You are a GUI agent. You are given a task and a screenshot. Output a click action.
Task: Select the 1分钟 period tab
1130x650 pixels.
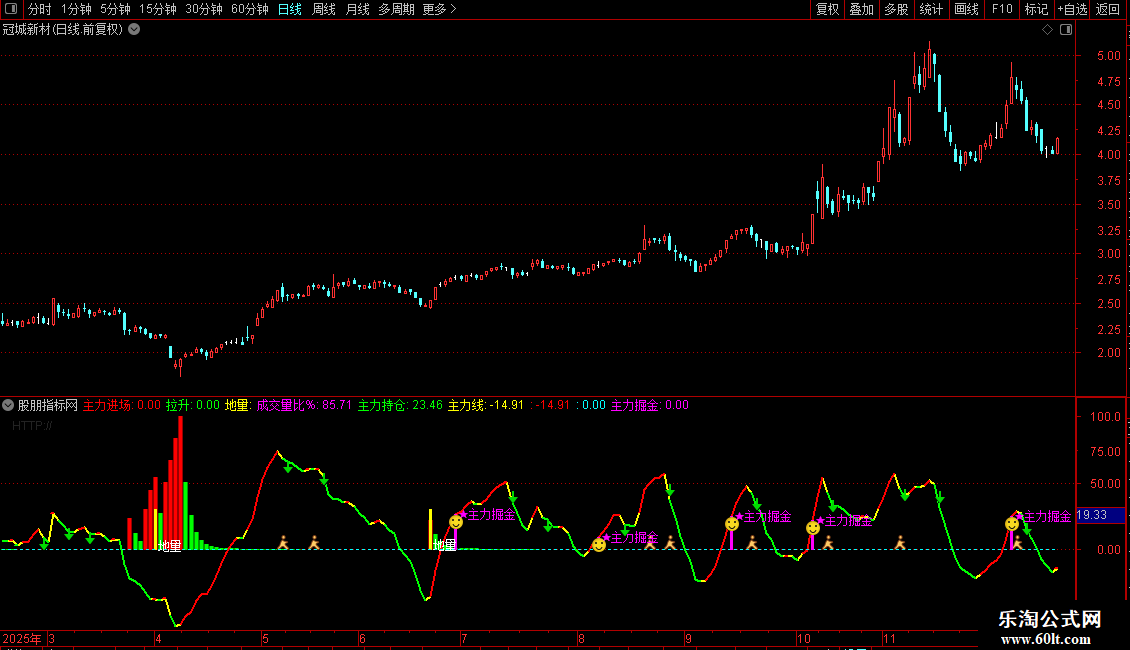pyautogui.click(x=76, y=9)
